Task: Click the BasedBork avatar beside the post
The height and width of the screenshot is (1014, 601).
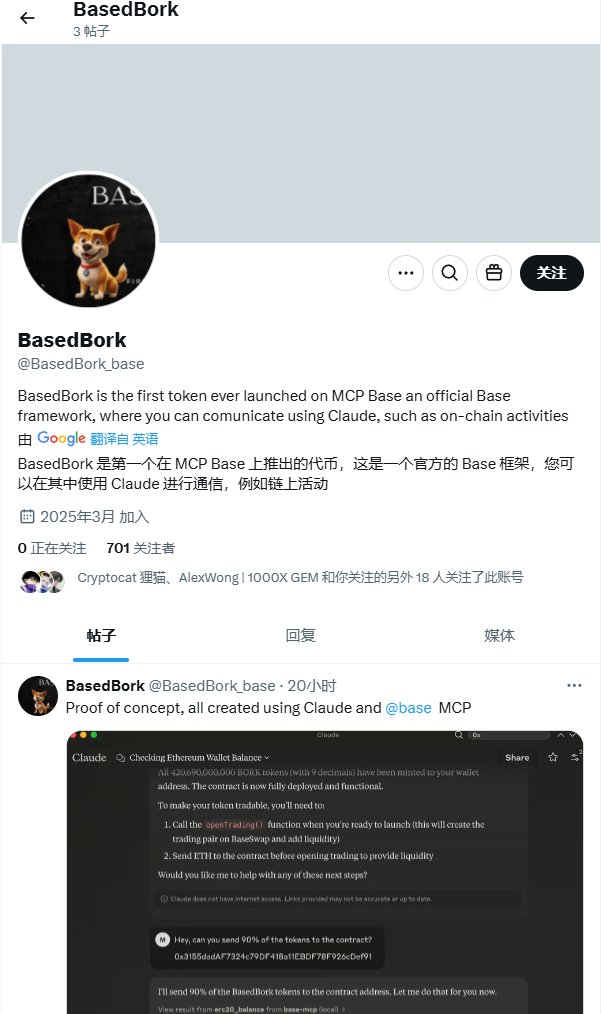Action: pos(38,696)
